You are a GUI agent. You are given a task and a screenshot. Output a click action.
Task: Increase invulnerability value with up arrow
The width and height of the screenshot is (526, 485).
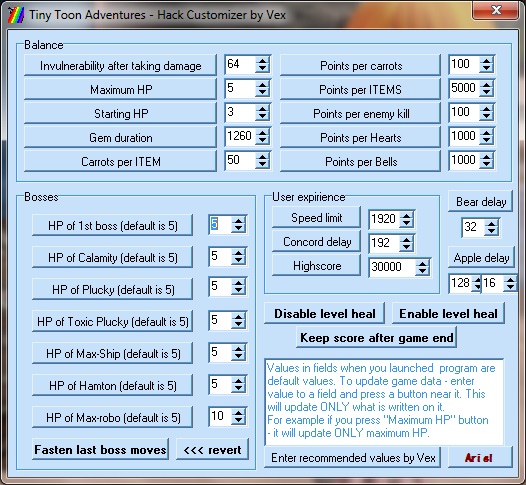(262, 61)
